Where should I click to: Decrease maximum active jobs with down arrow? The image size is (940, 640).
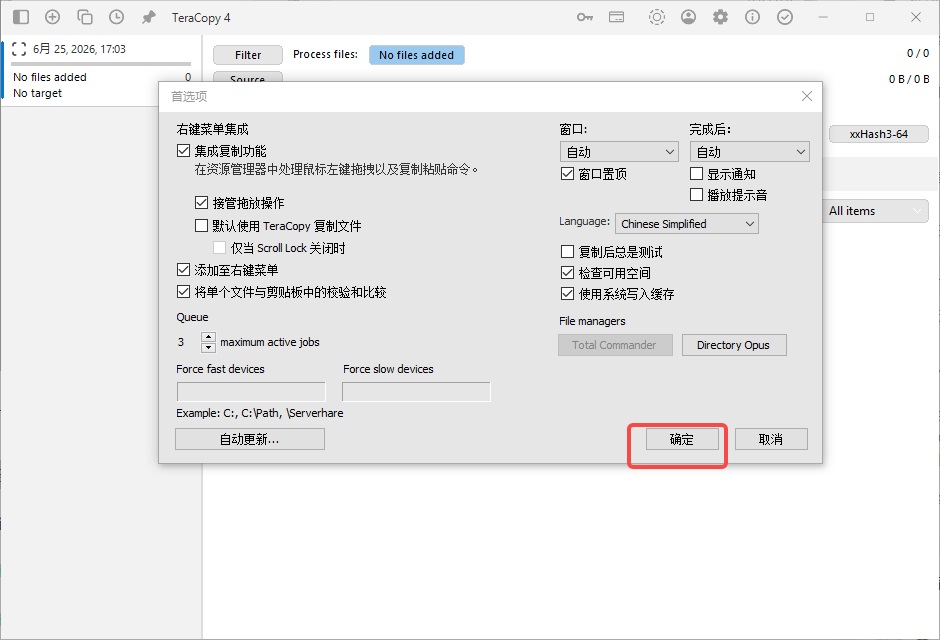208,348
